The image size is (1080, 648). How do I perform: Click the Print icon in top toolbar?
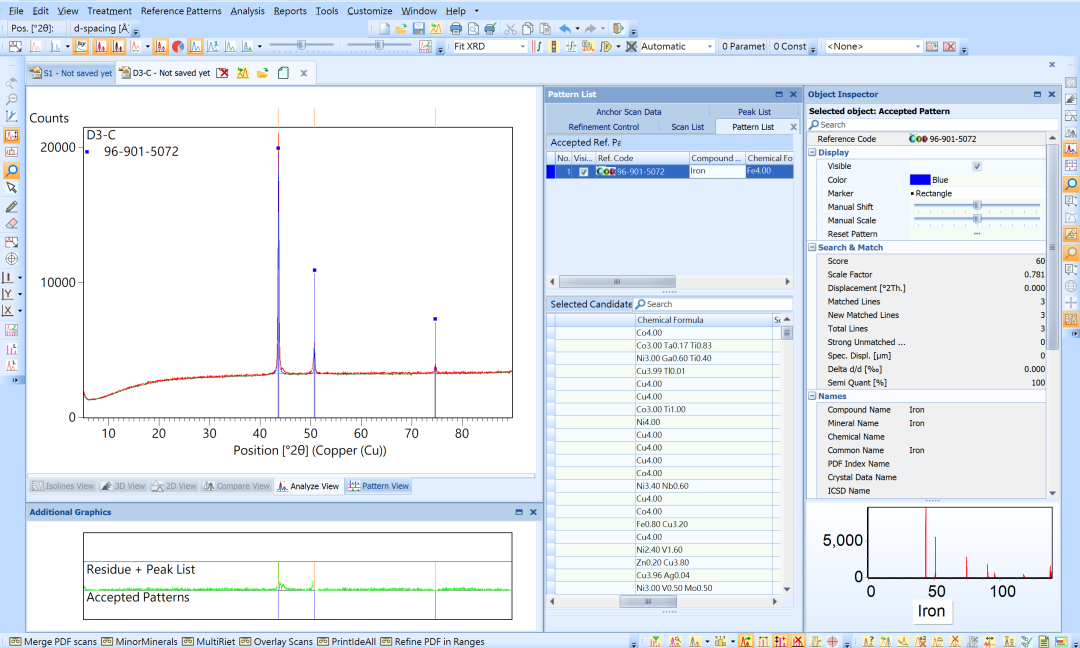pos(456,29)
